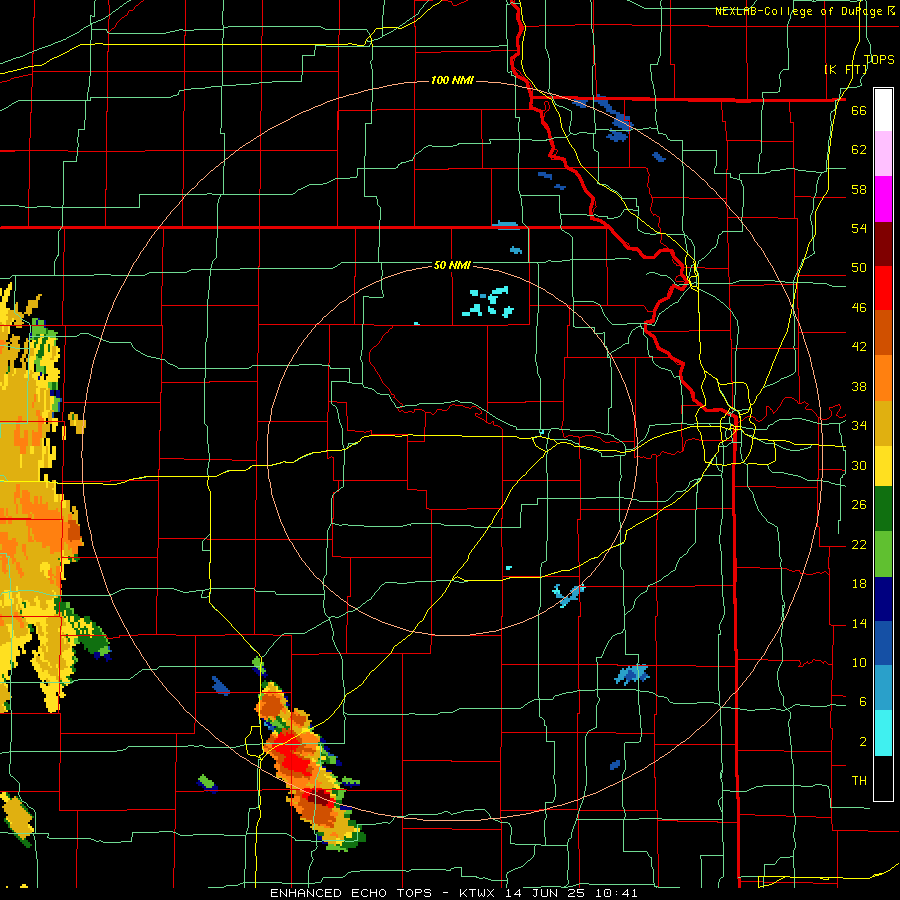Select the bright orange legend swatch
This screenshot has height=900, width=900.
(x=883, y=378)
